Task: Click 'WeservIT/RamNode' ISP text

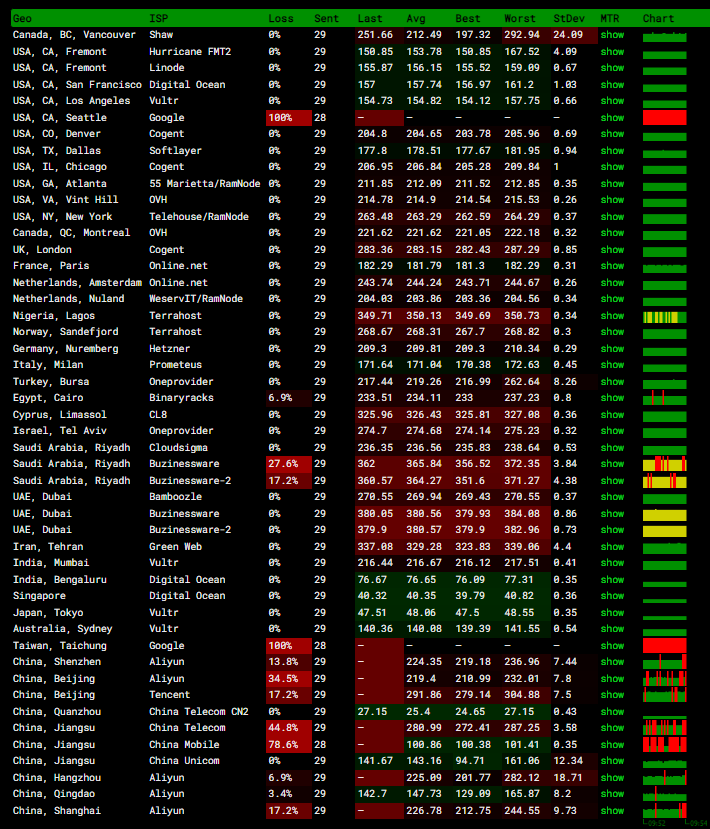Action: point(196,299)
